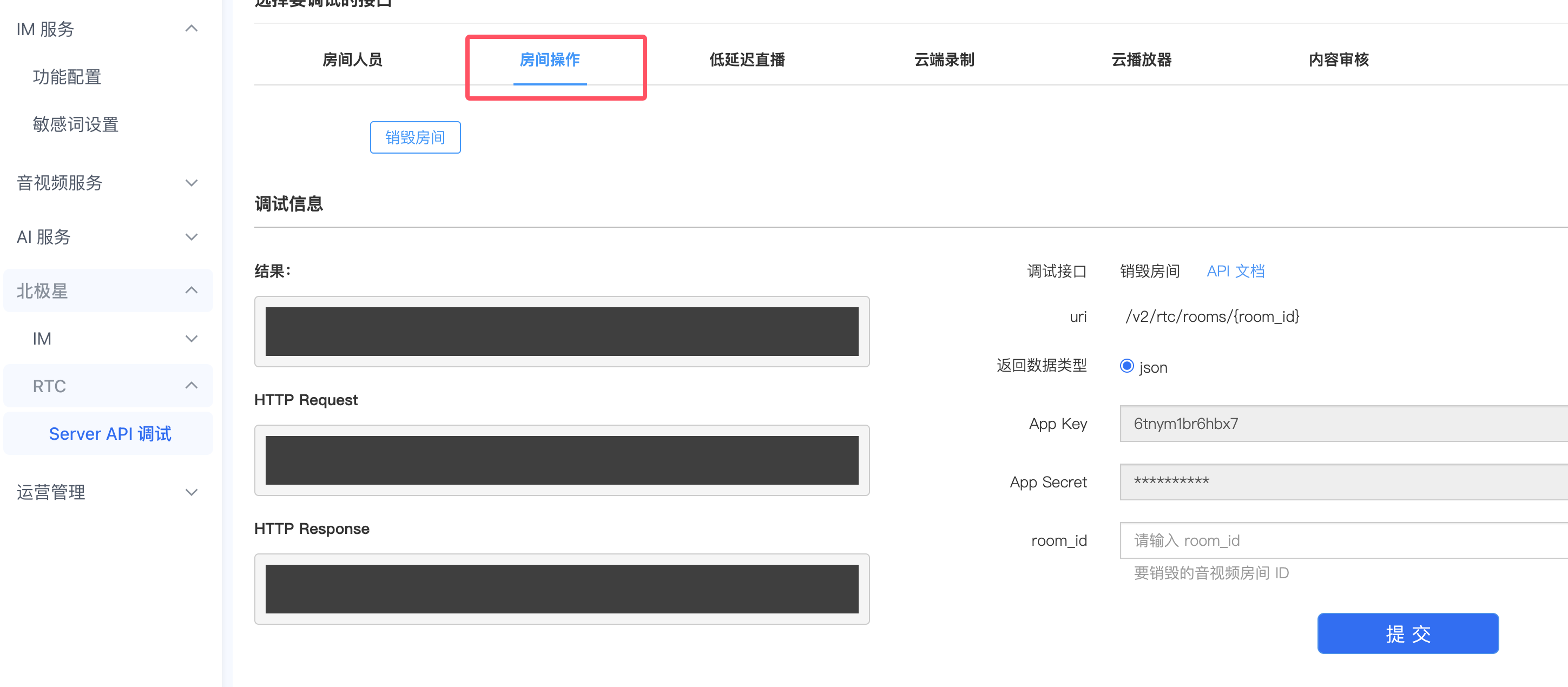Click the 返回数据类型 label
Viewport: 1568px width, 687px height.
pos(1042,365)
